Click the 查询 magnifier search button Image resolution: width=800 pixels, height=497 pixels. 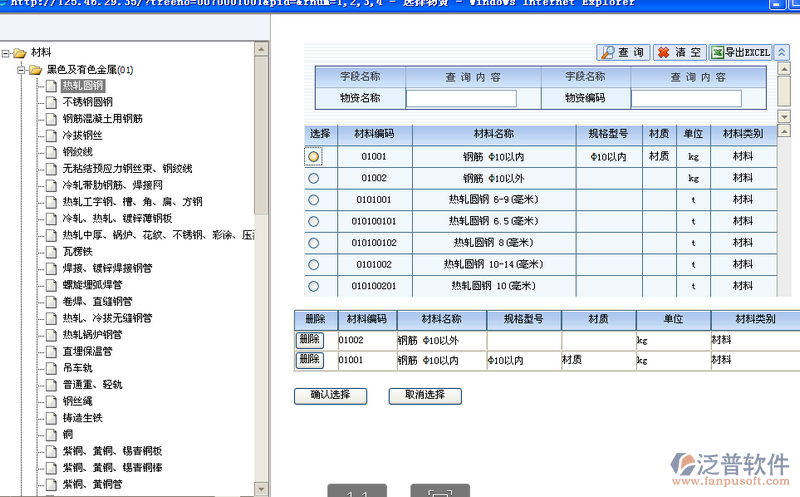(x=623, y=52)
